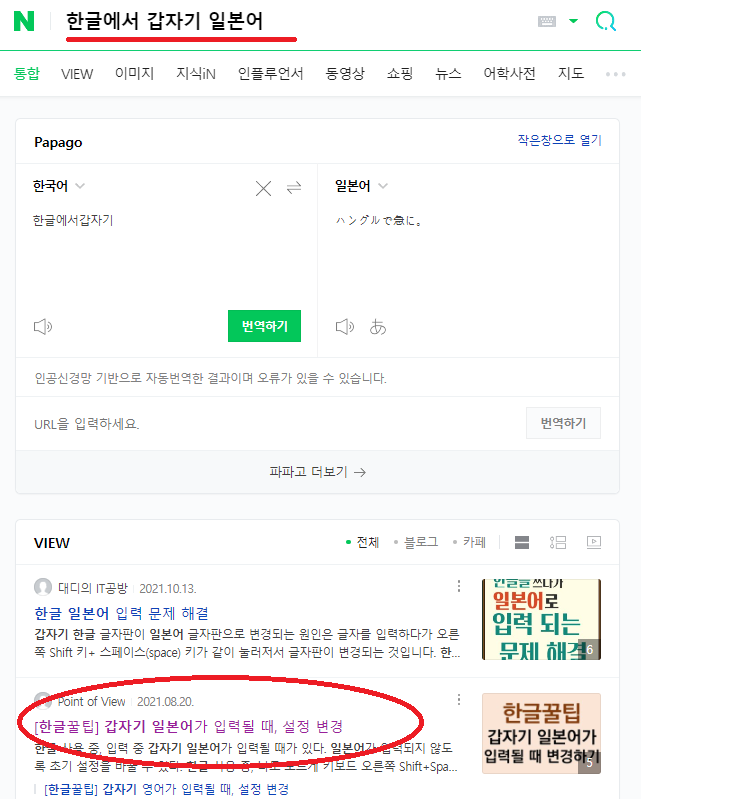755x799 pixels.
Task: Click the translated text ハングルで急に。
Action: (x=379, y=220)
